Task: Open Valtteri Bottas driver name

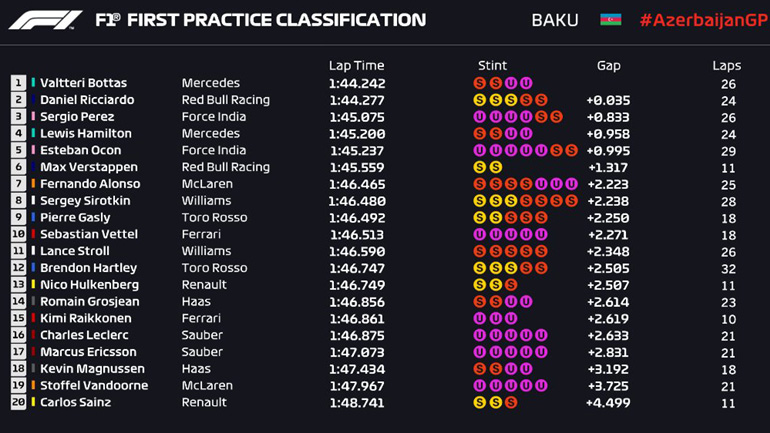Action: (x=83, y=83)
